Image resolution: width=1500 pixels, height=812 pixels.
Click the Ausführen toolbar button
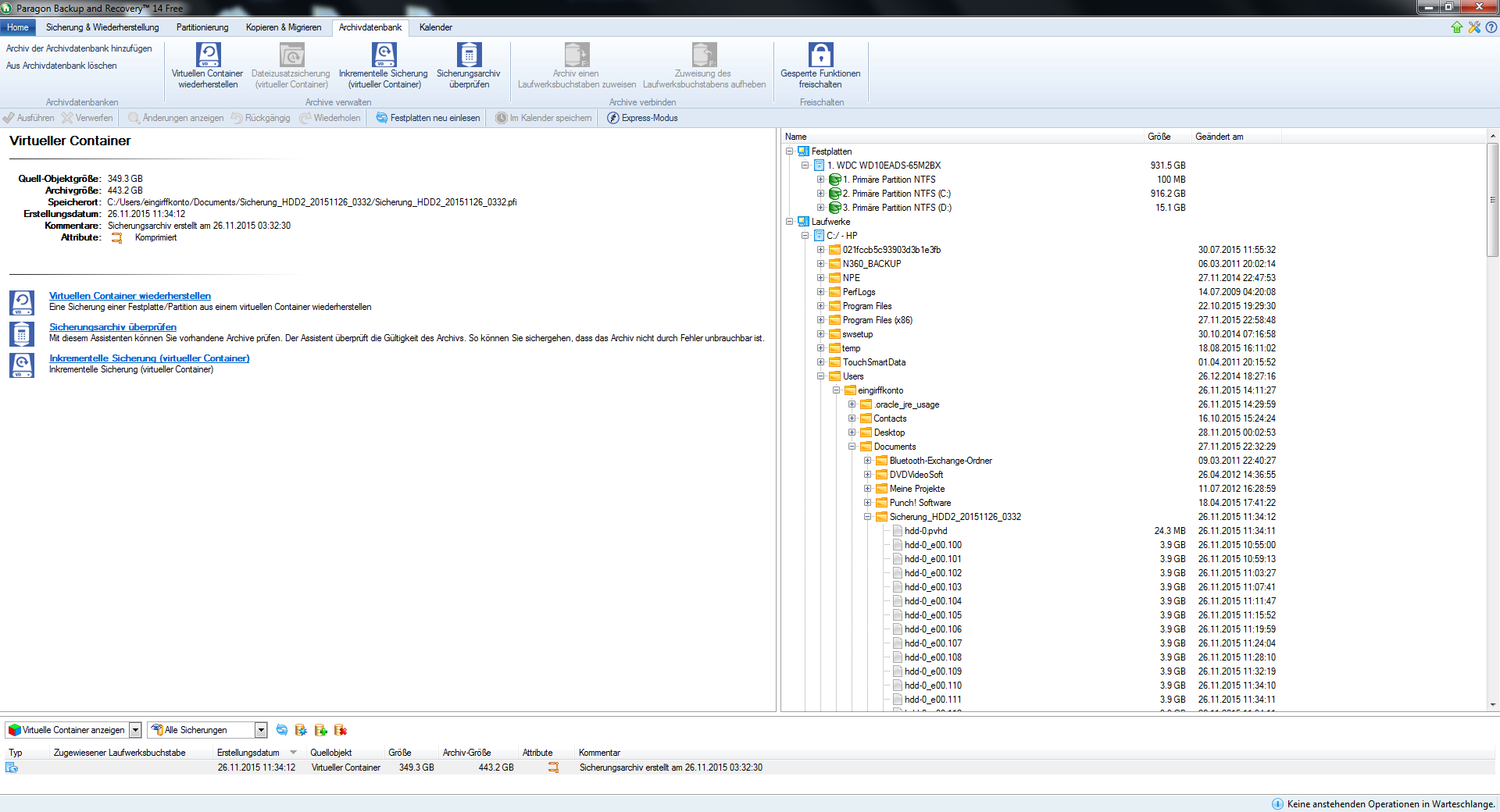click(29, 118)
